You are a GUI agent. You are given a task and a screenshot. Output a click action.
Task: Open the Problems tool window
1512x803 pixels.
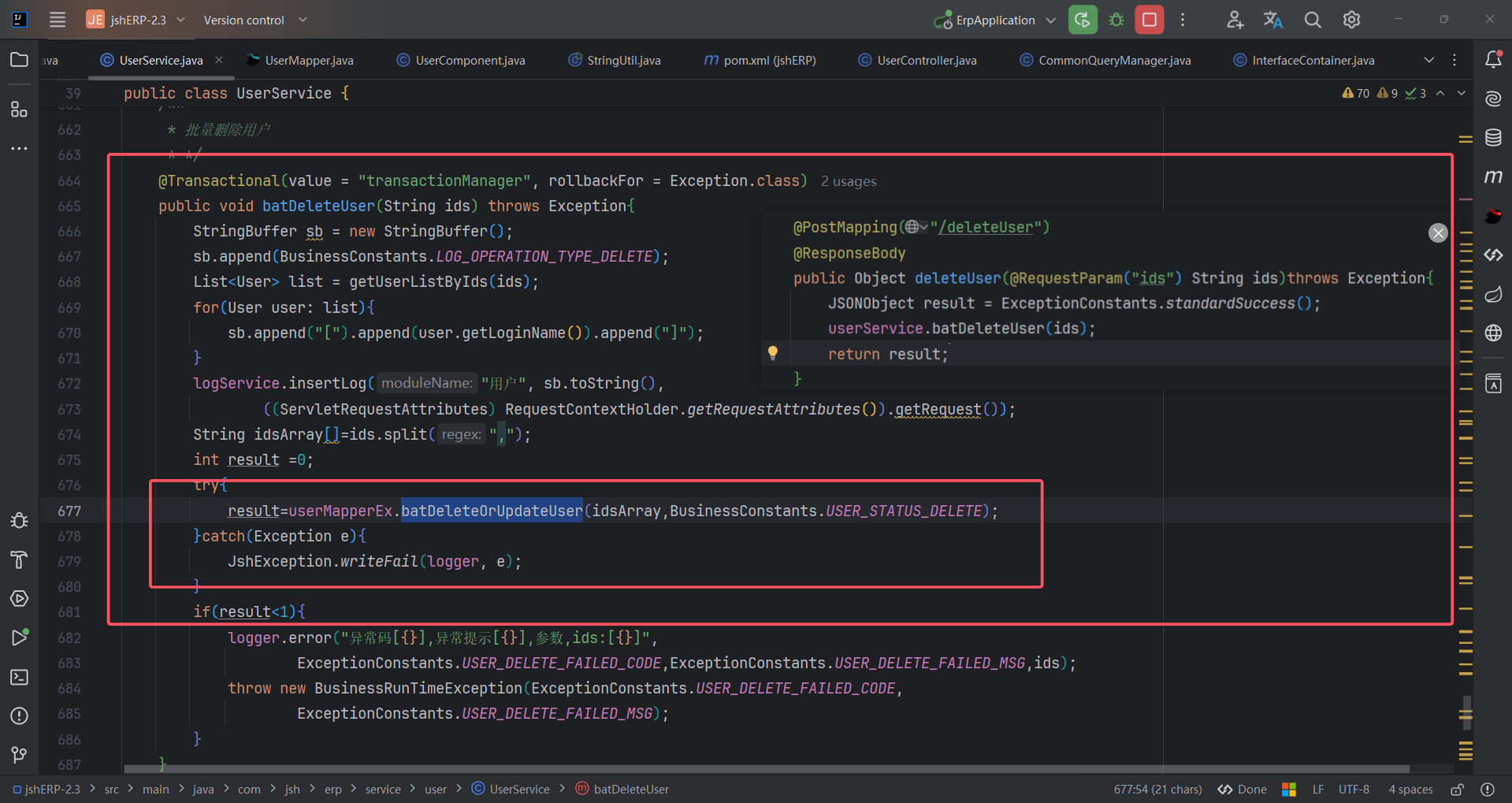tap(19, 716)
